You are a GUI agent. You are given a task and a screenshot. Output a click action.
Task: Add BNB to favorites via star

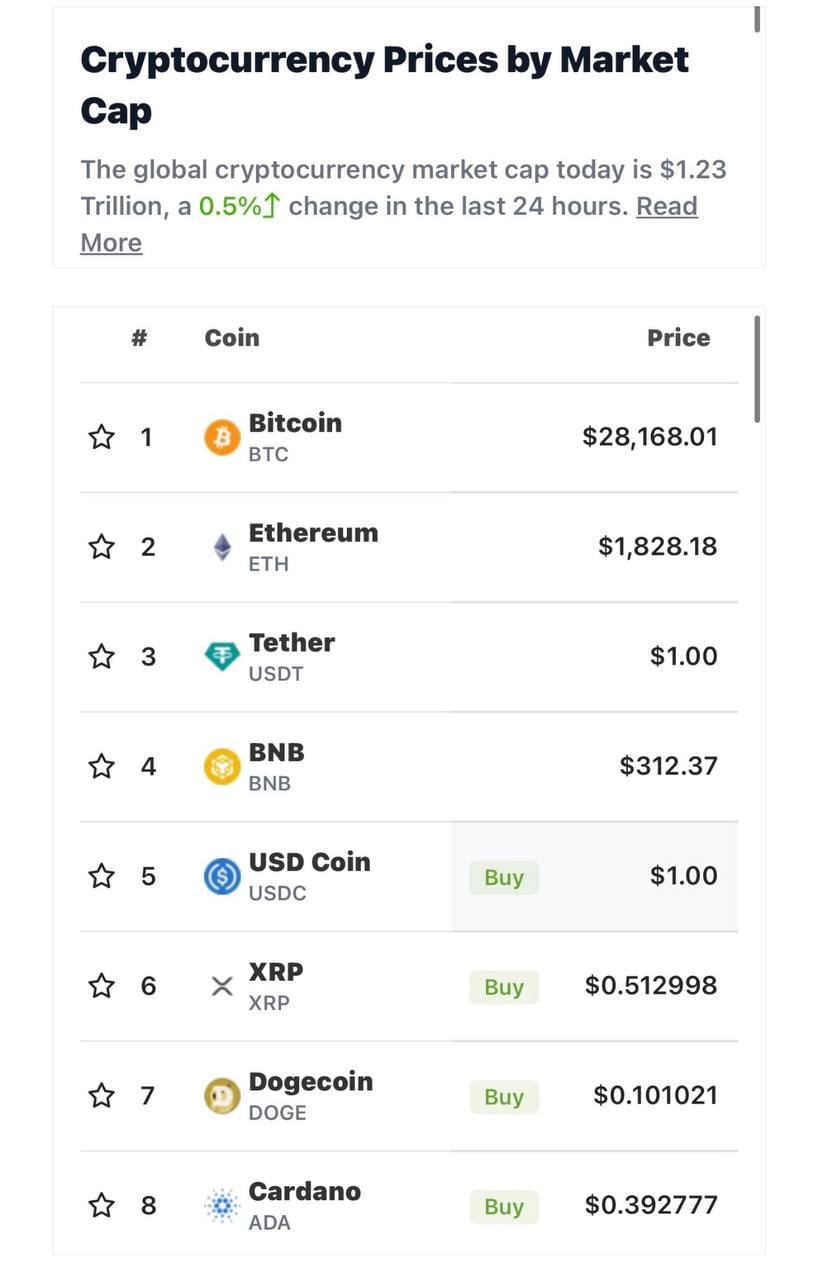(x=101, y=767)
